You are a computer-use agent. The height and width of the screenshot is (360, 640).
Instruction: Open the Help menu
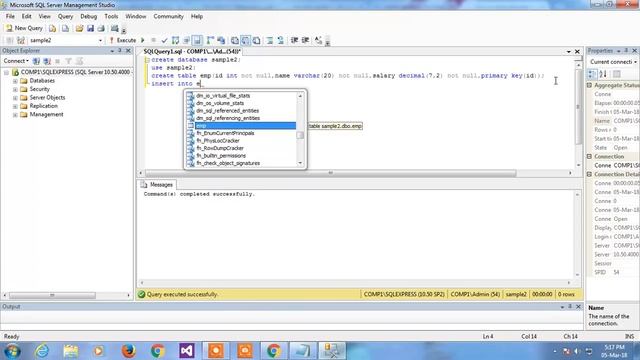(x=197, y=16)
